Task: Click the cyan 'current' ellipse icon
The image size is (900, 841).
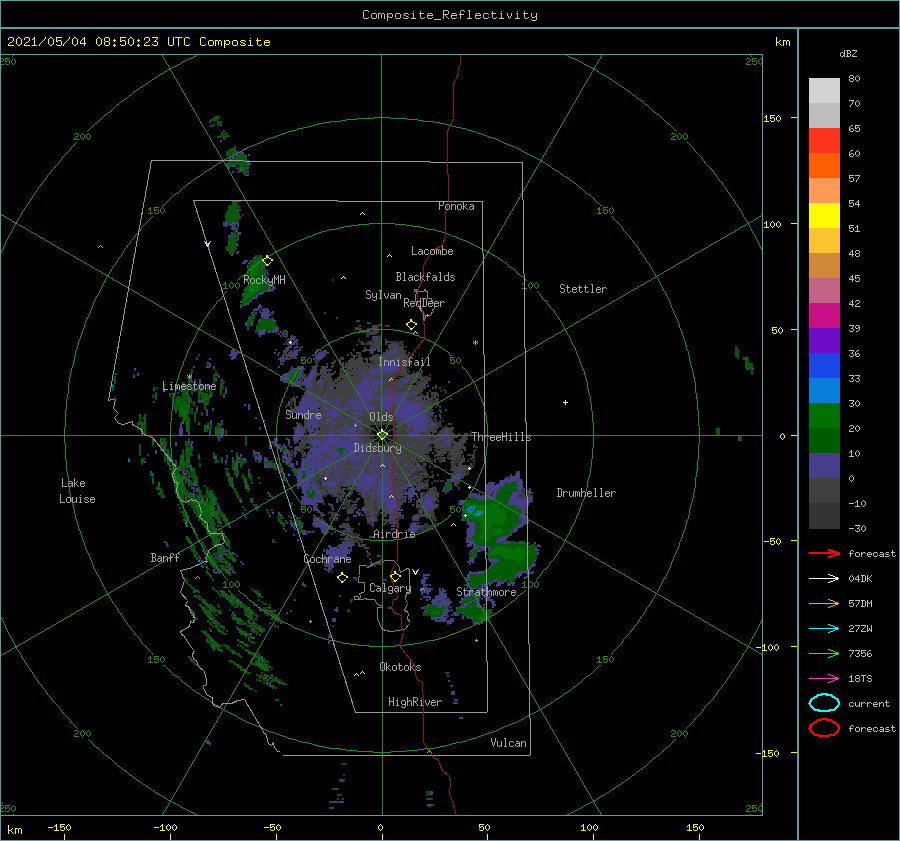Action: [x=824, y=703]
